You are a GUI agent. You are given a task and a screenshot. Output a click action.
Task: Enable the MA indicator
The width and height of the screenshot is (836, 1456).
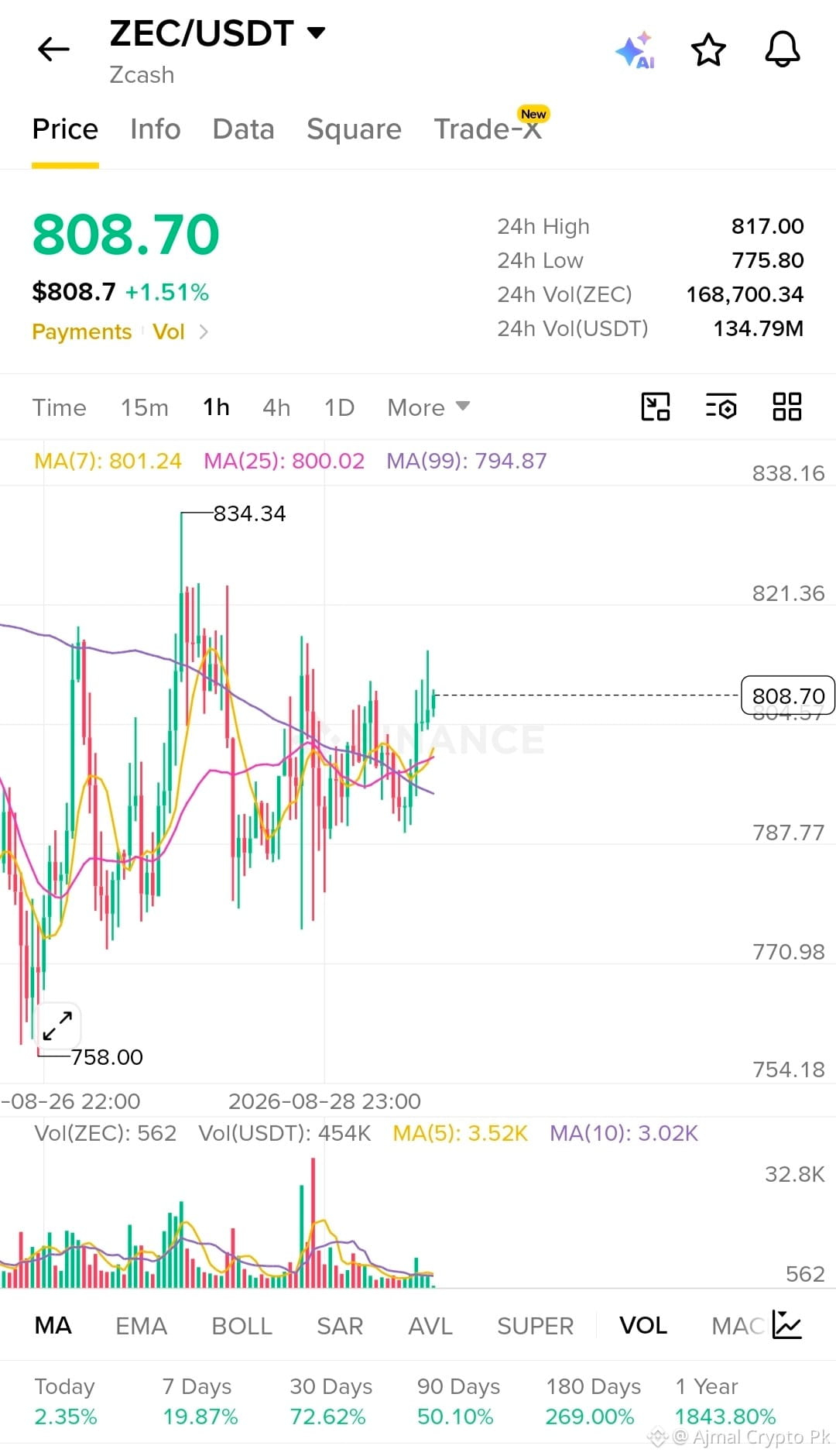[x=53, y=1325]
